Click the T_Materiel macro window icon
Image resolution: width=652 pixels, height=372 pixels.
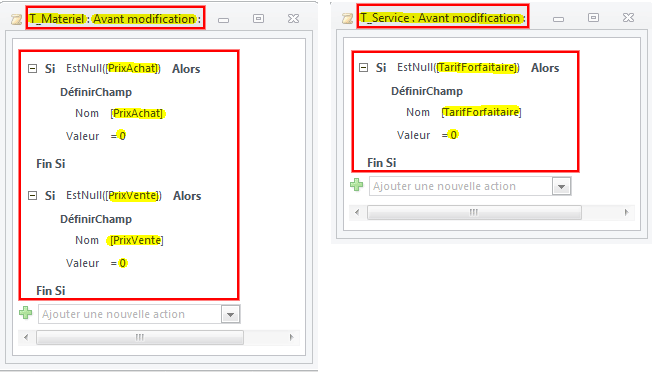pyautogui.click(x=16, y=19)
